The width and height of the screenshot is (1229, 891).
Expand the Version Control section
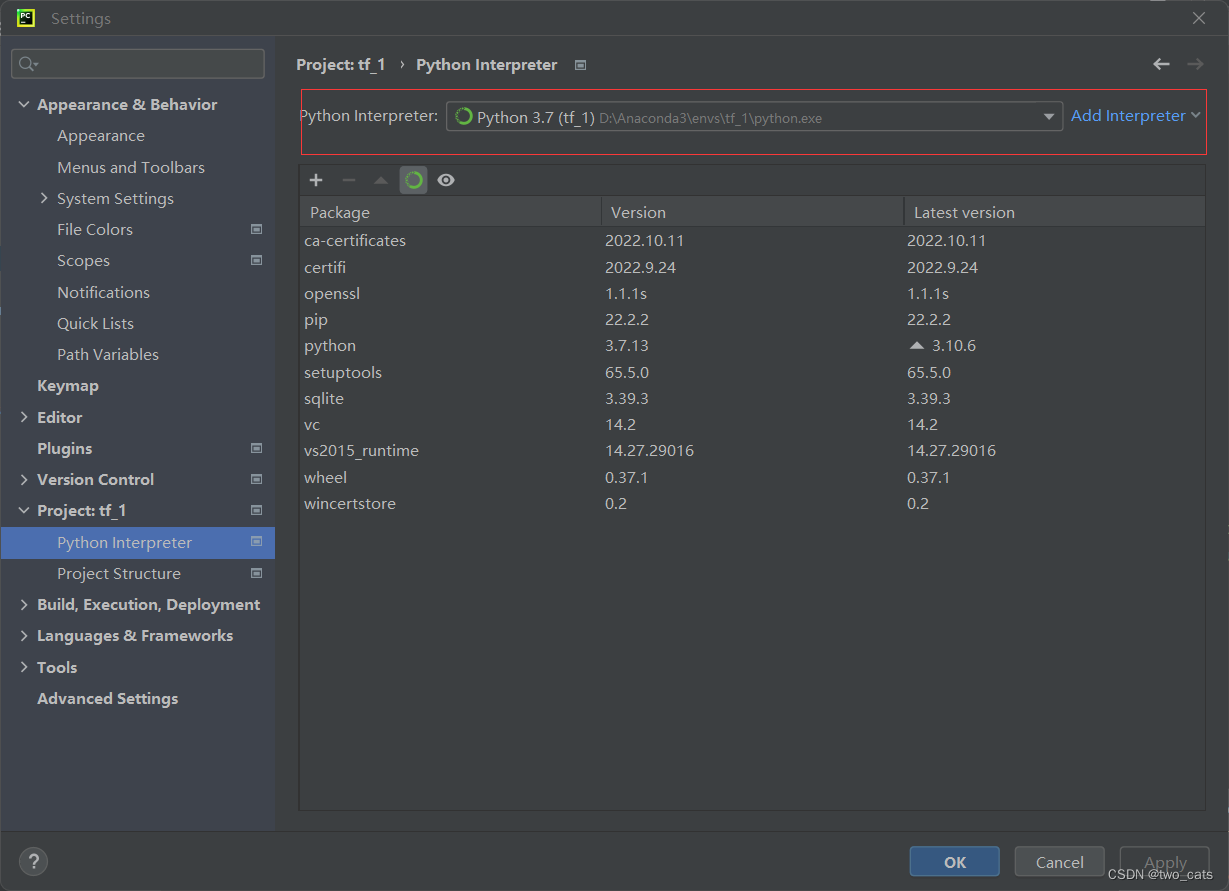pos(24,479)
